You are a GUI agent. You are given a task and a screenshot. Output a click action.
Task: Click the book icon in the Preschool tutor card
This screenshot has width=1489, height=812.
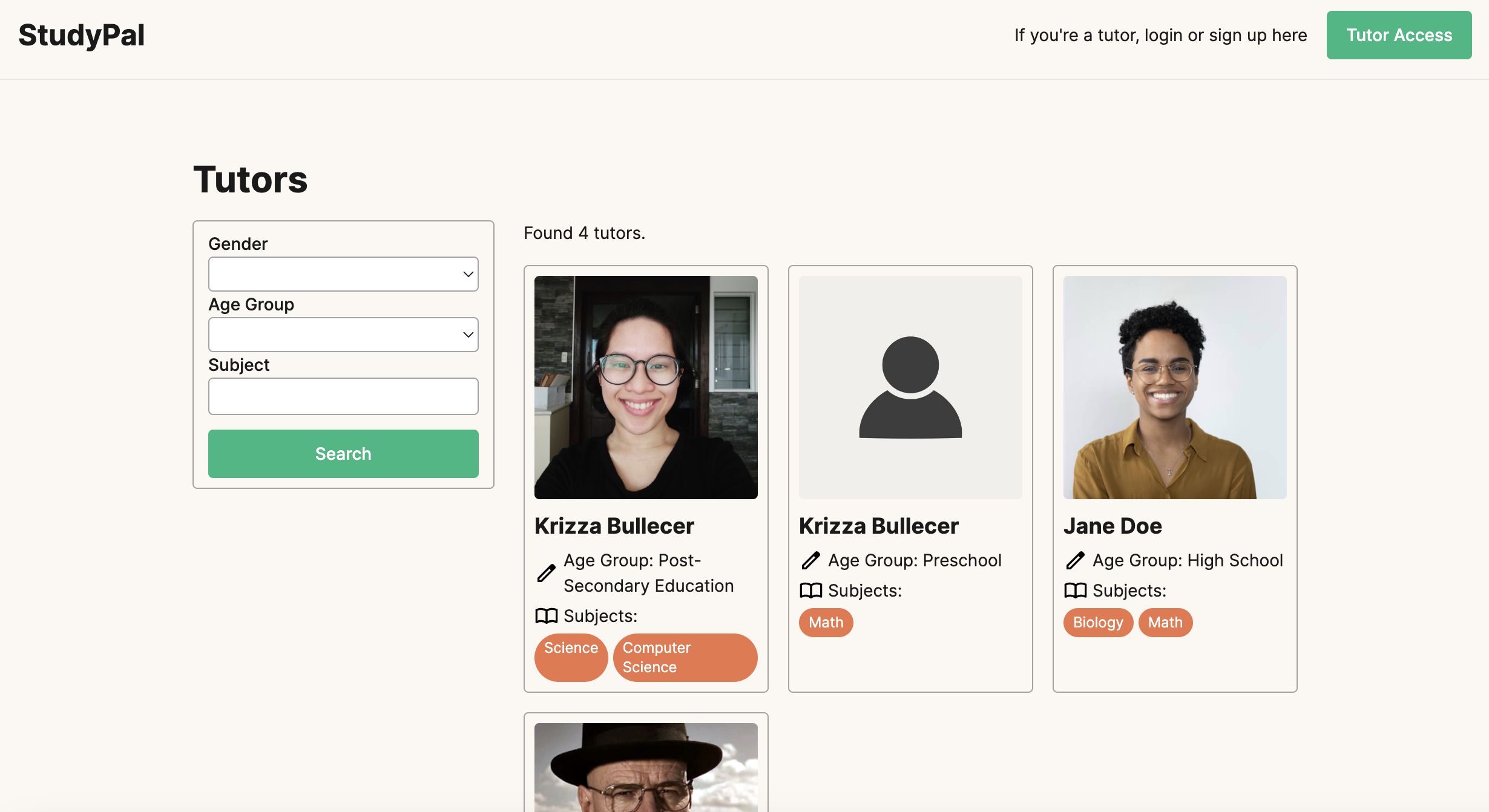[x=810, y=591]
